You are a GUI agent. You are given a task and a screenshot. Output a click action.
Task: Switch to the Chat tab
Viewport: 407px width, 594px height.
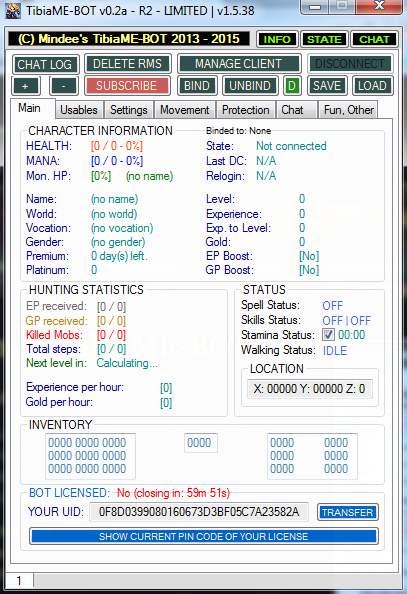[296, 110]
